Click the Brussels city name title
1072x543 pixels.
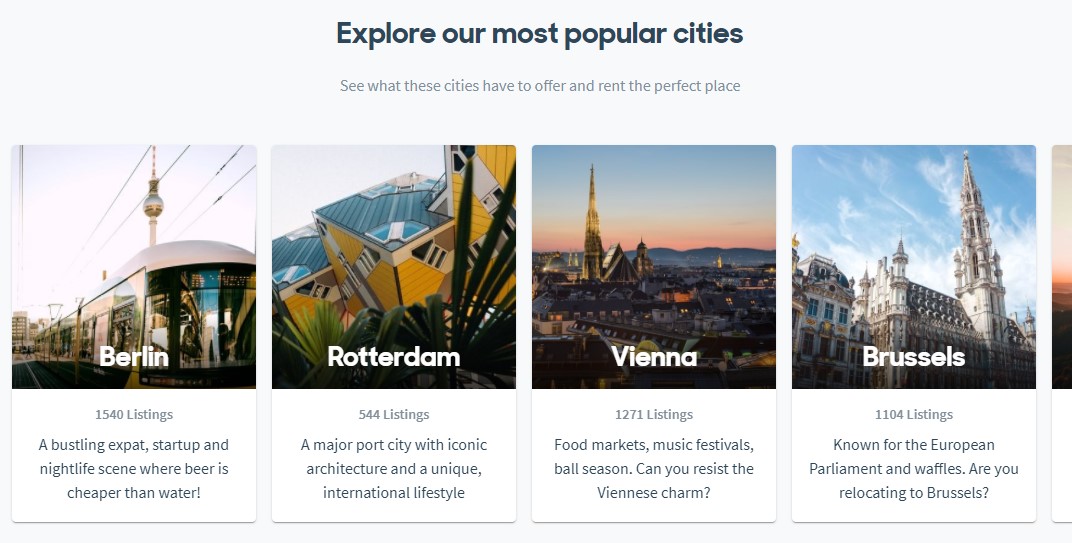[x=914, y=357]
